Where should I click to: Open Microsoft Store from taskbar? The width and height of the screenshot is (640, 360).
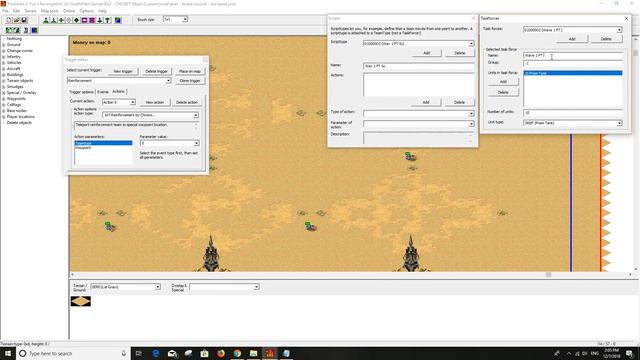(204, 353)
